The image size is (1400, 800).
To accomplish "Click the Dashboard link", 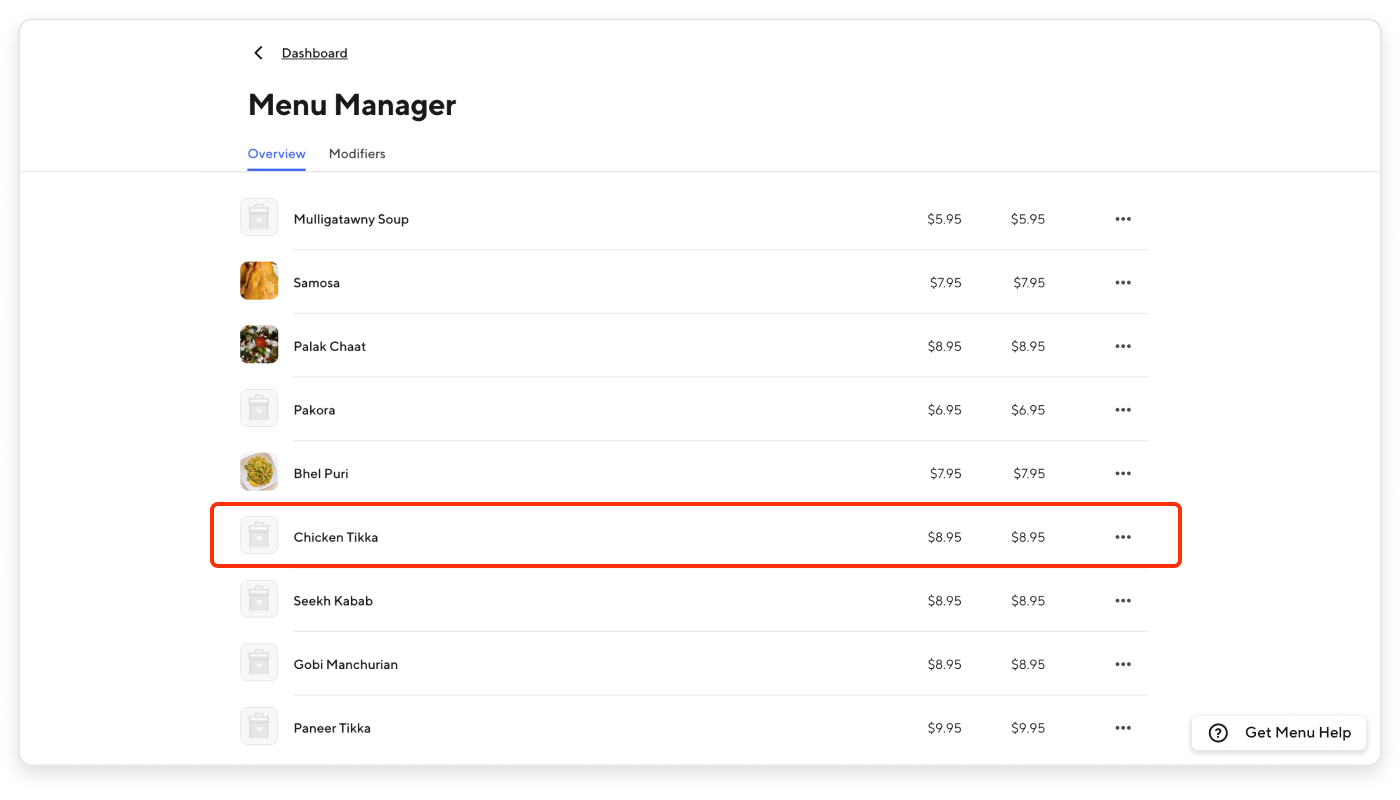I will click(x=315, y=52).
